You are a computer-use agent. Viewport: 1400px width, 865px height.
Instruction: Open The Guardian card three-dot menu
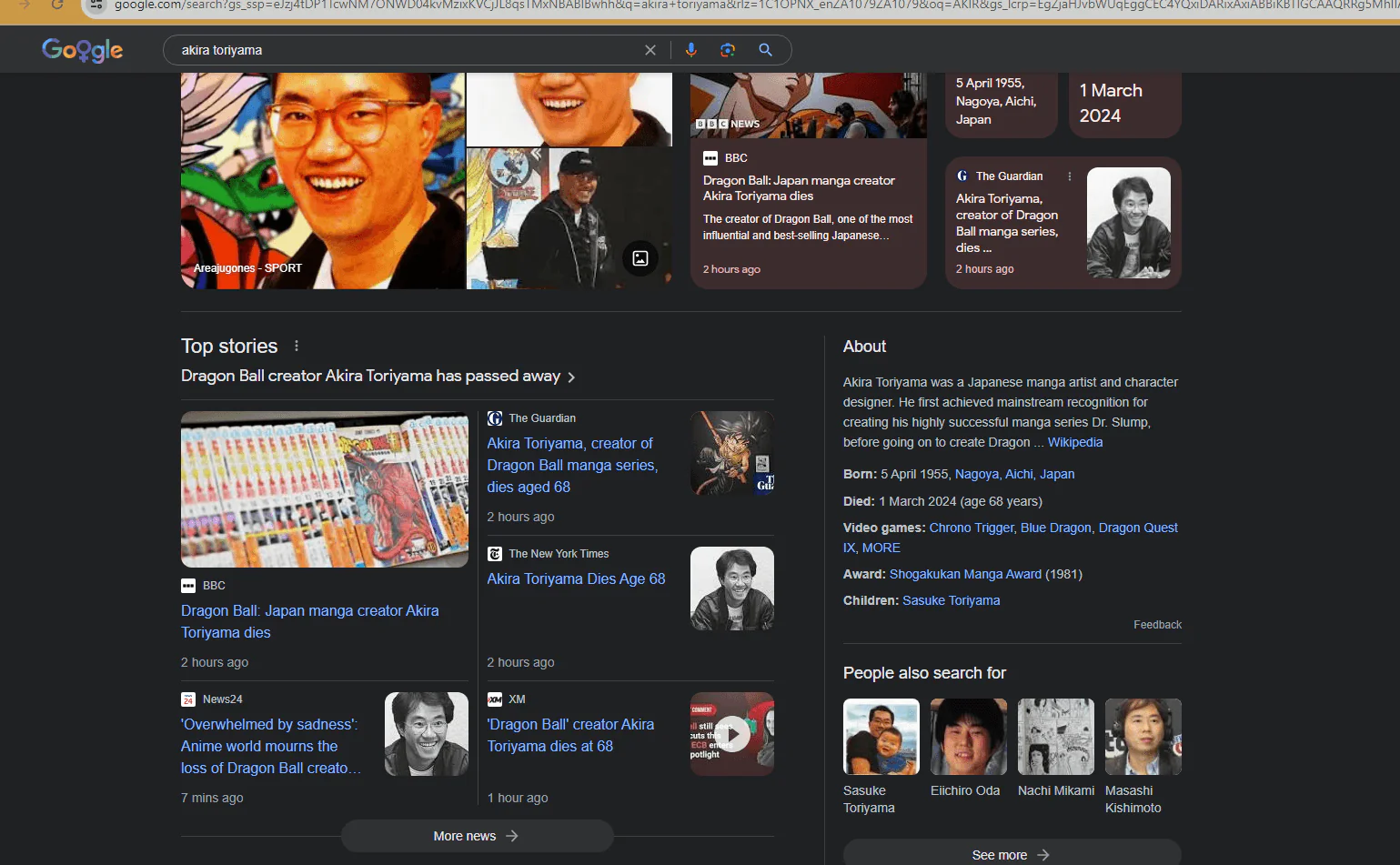[1070, 176]
